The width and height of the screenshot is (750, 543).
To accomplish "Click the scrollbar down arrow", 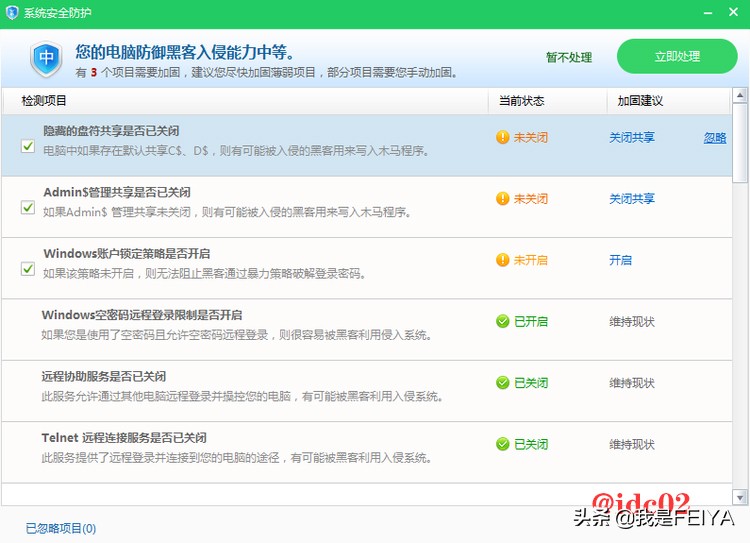I will 740,498.
